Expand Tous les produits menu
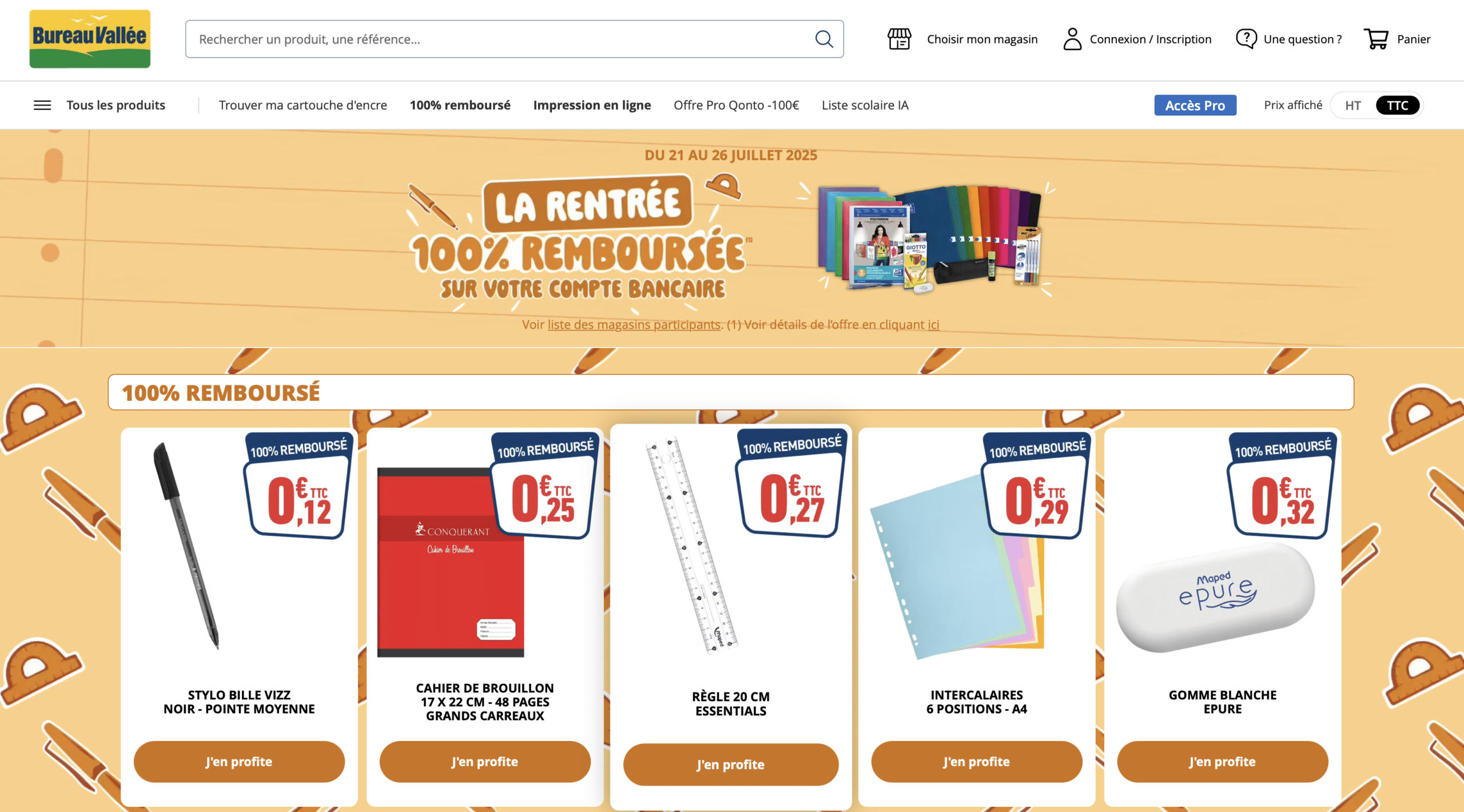Viewport: 1464px width, 812px height. [116, 105]
